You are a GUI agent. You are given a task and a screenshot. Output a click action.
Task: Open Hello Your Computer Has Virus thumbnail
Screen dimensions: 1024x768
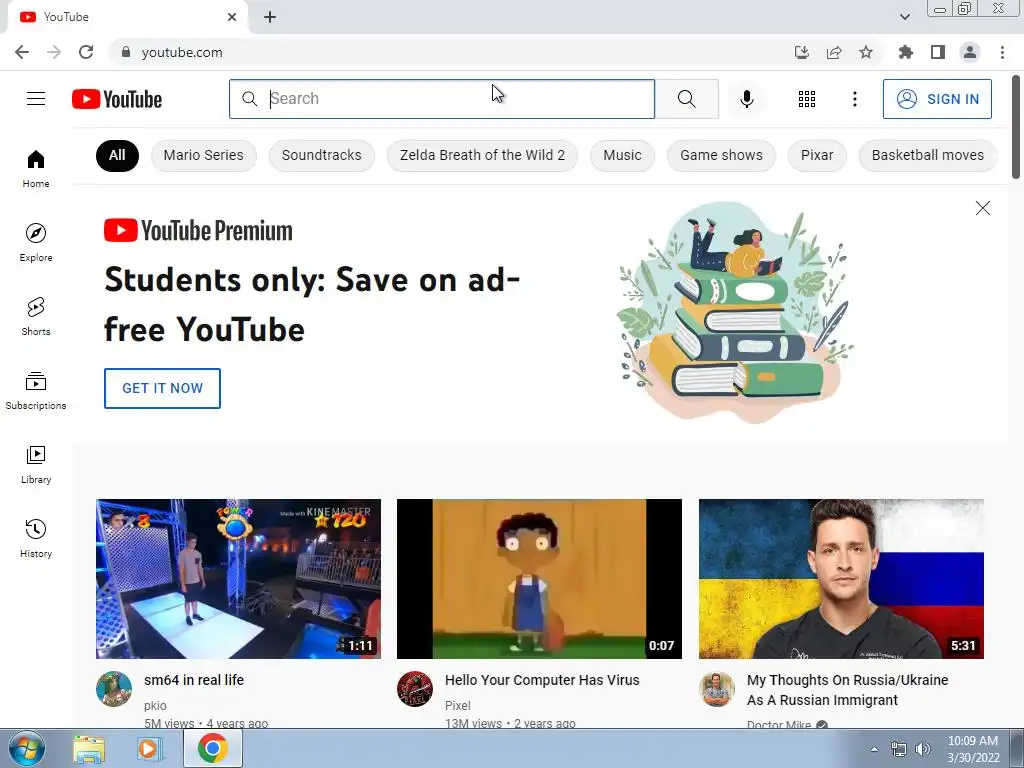pyautogui.click(x=539, y=579)
